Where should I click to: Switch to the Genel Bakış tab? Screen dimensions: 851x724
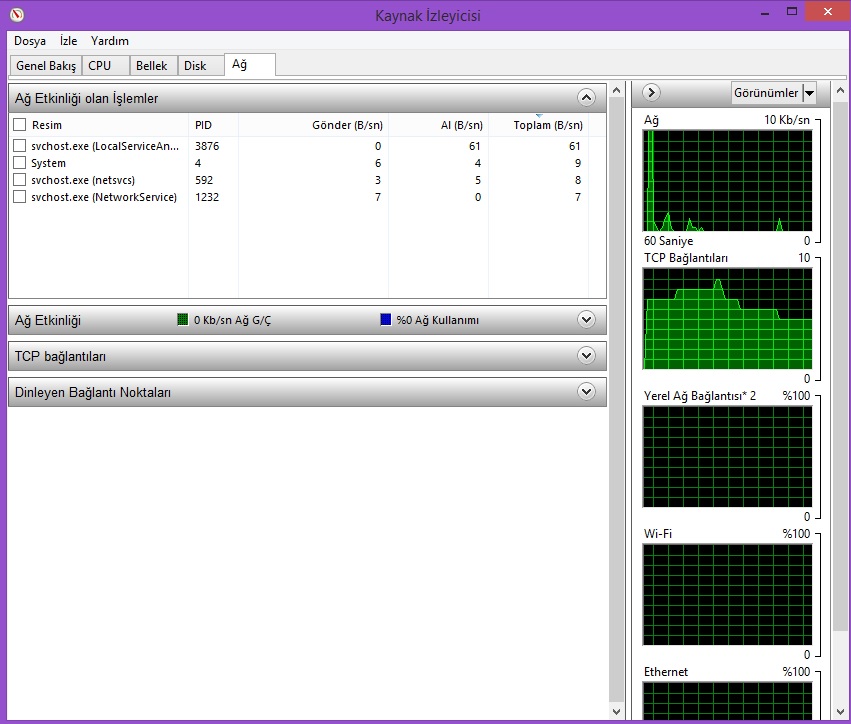[46, 66]
